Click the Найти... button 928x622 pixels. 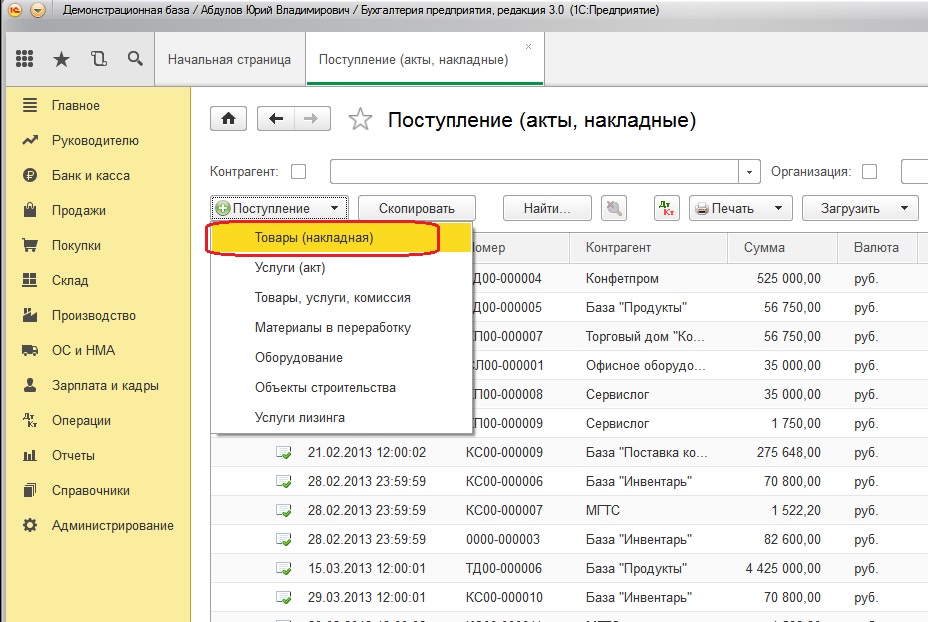click(x=547, y=208)
